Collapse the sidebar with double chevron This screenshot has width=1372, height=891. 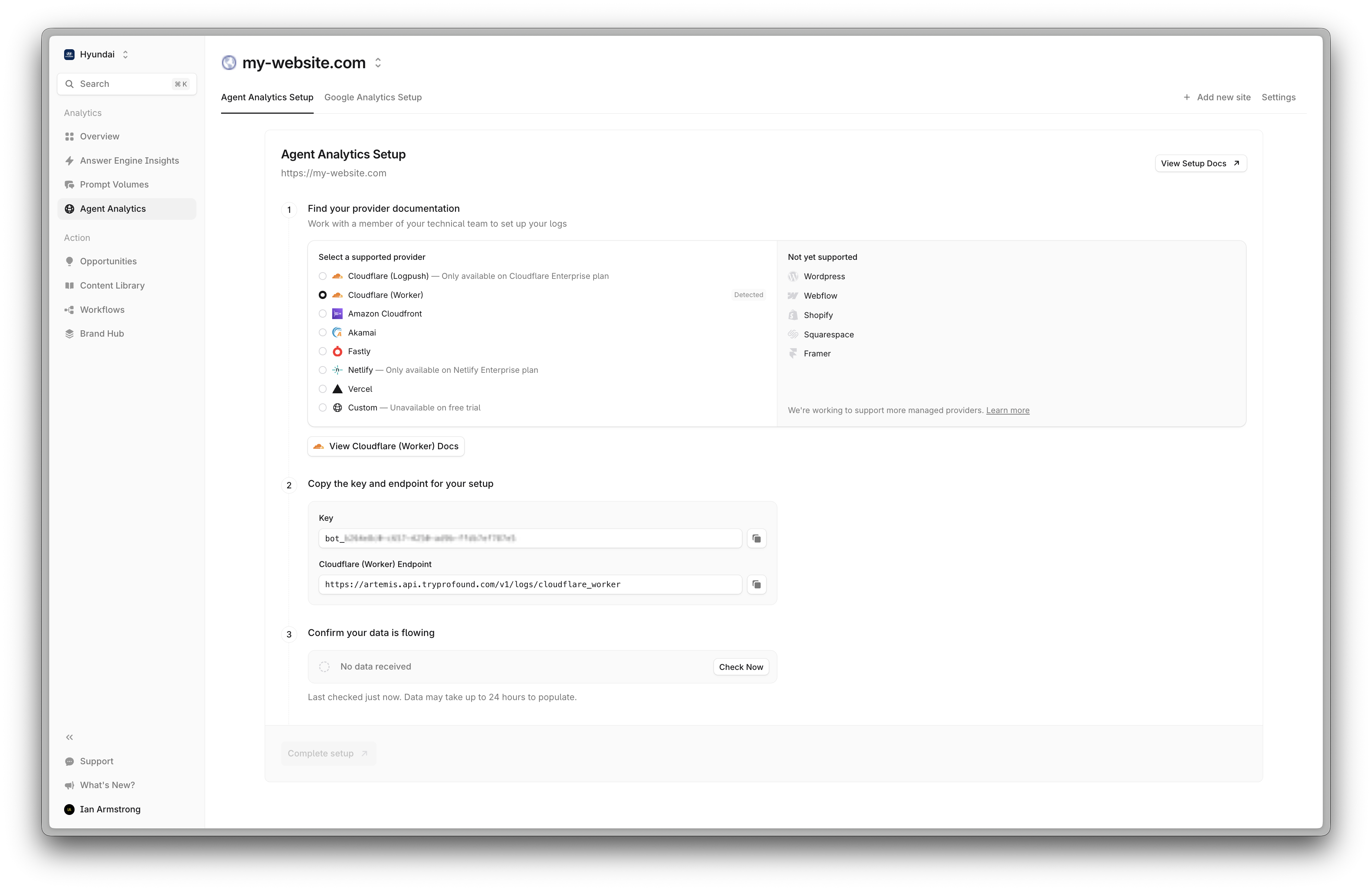70,737
